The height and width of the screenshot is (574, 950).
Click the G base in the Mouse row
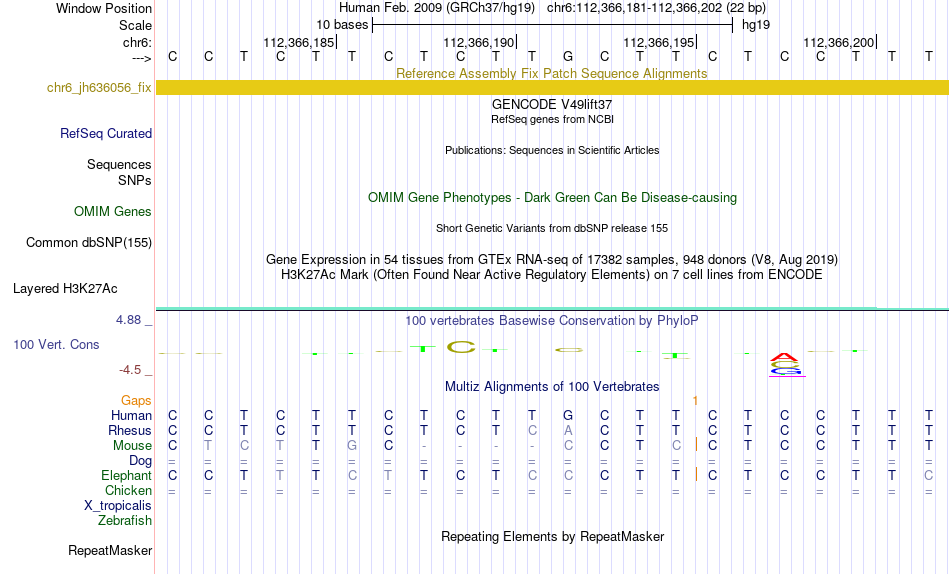[x=352, y=446]
